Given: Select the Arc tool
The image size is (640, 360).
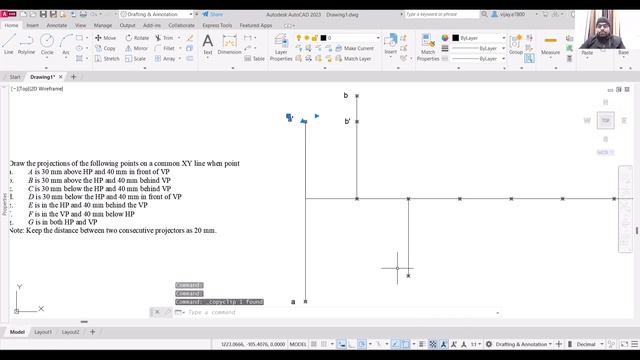Looking at the screenshot, I should click(66, 44).
